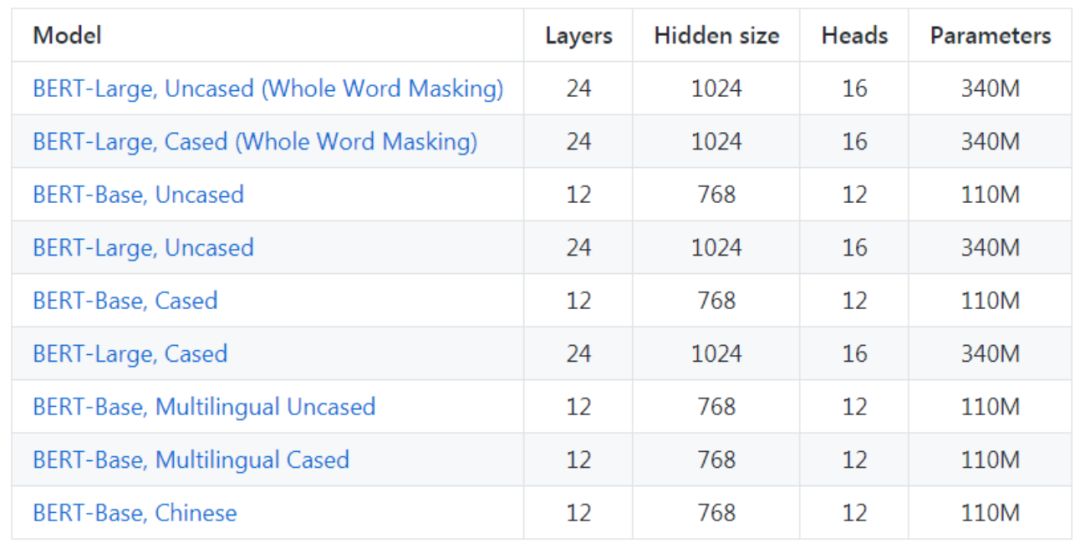Select Heads 12 in BERT-Base, Chinese row

[854, 513]
